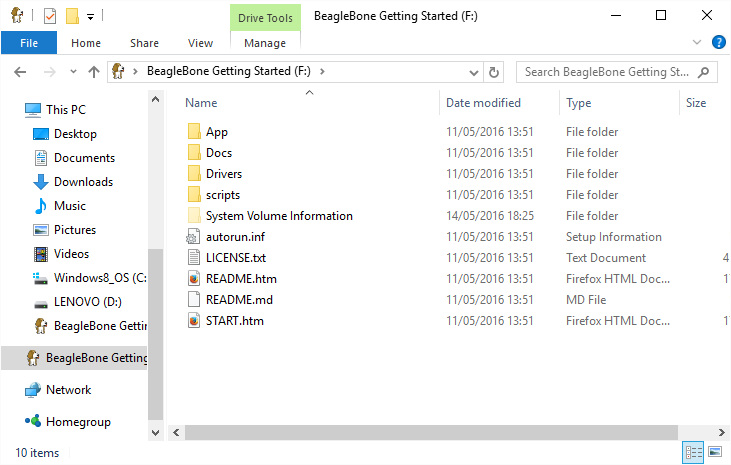Open the Customize Quick Access Toolbar dropdown

click(90, 17)
